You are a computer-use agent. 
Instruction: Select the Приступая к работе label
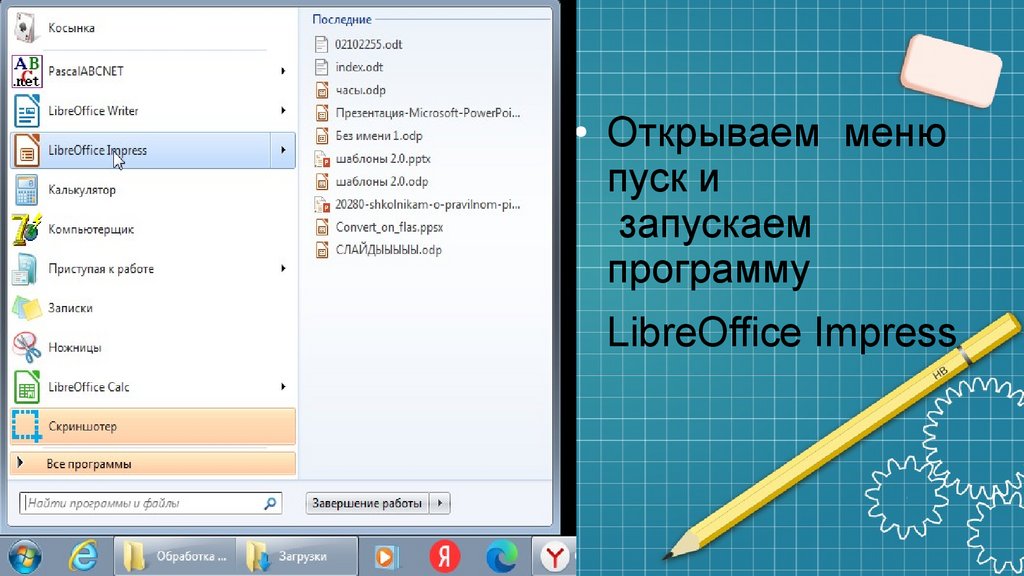coord(101,269)
